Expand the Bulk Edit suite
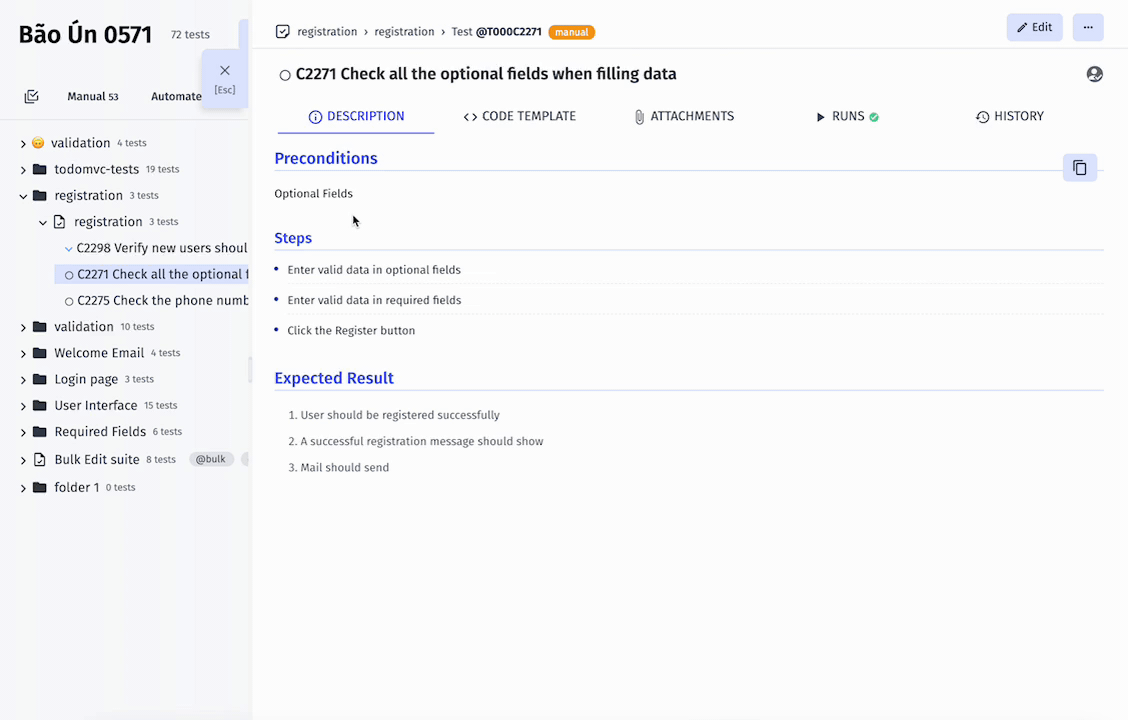 pyautogui.click(x=23, y=460)
